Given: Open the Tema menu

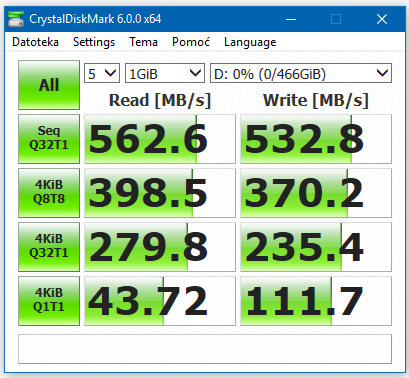Looking at the screenshot, I should tap(143, 42).
